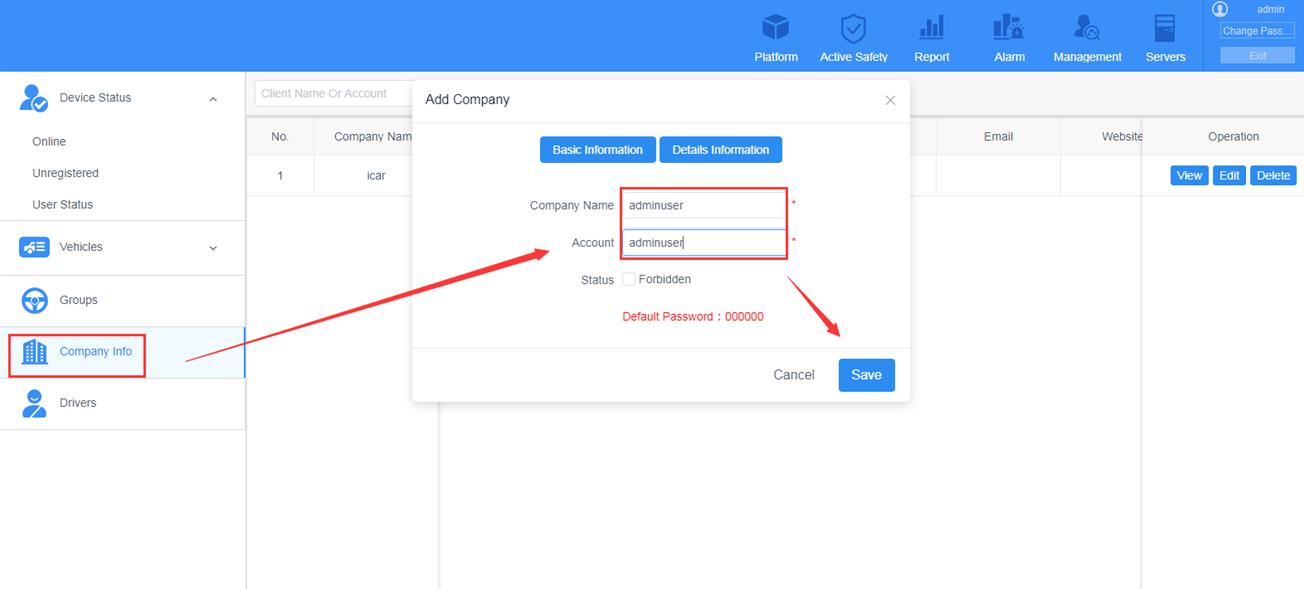This screenshot has height=589, width=1304.
Task: Save the new company
Action: tap(867, 375)
